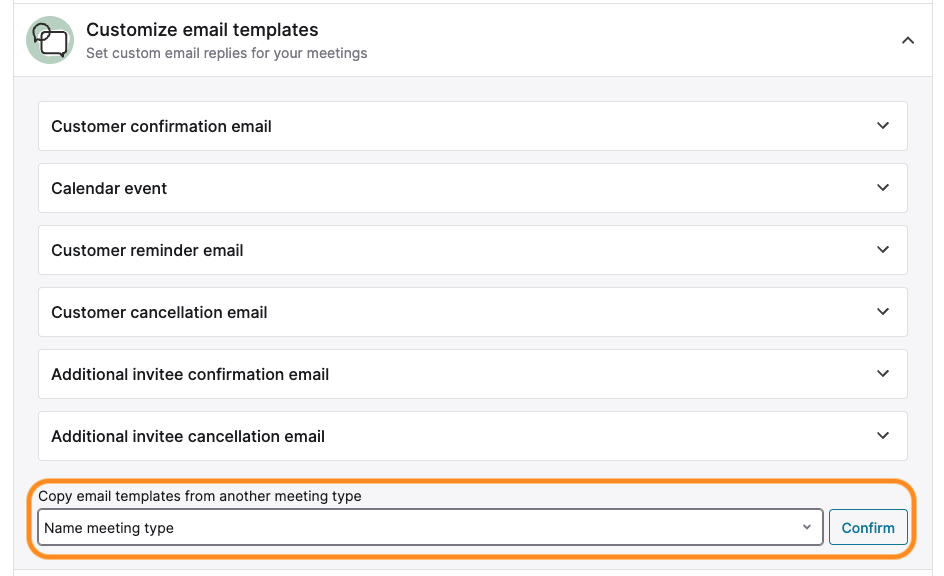
Task: Expand Additional invitee cancellation email chevron
Action: 883,436
